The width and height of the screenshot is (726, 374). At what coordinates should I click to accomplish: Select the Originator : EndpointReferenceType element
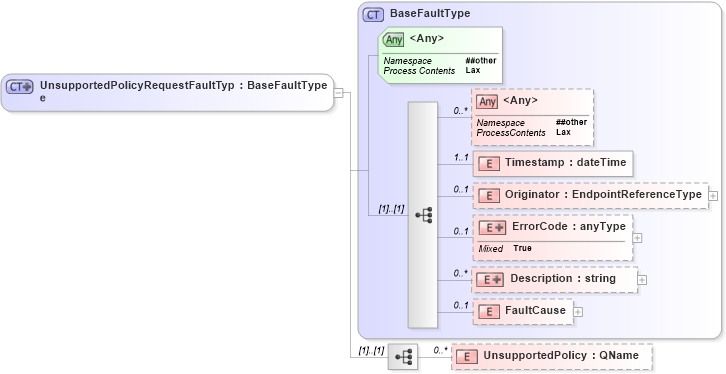591,195
